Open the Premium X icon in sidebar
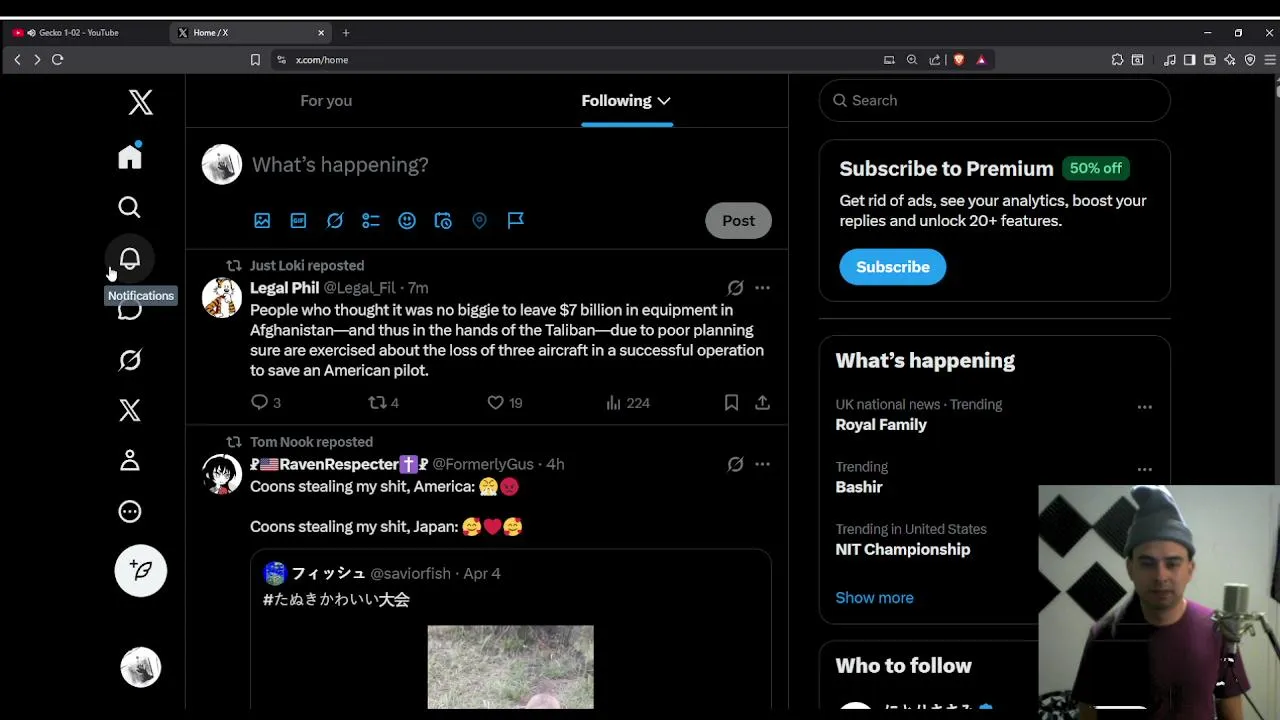 [130, 410]
